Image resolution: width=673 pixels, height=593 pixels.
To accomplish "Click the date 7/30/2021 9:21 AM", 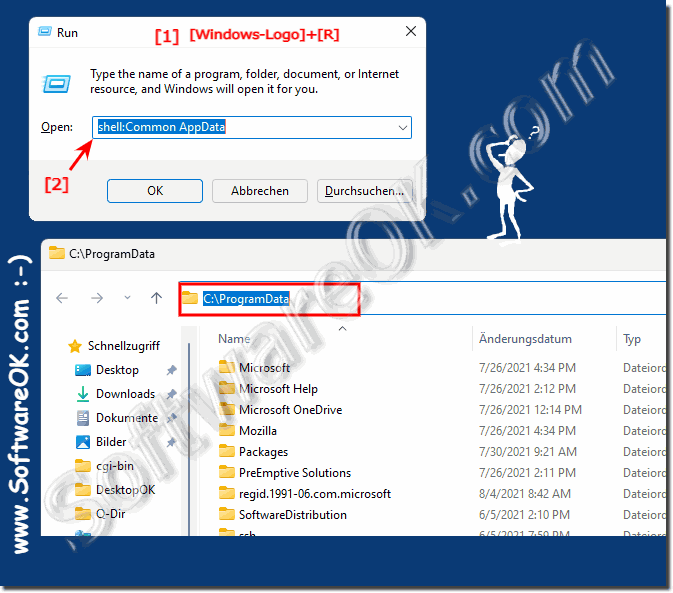I will click(x=527, y=452).
